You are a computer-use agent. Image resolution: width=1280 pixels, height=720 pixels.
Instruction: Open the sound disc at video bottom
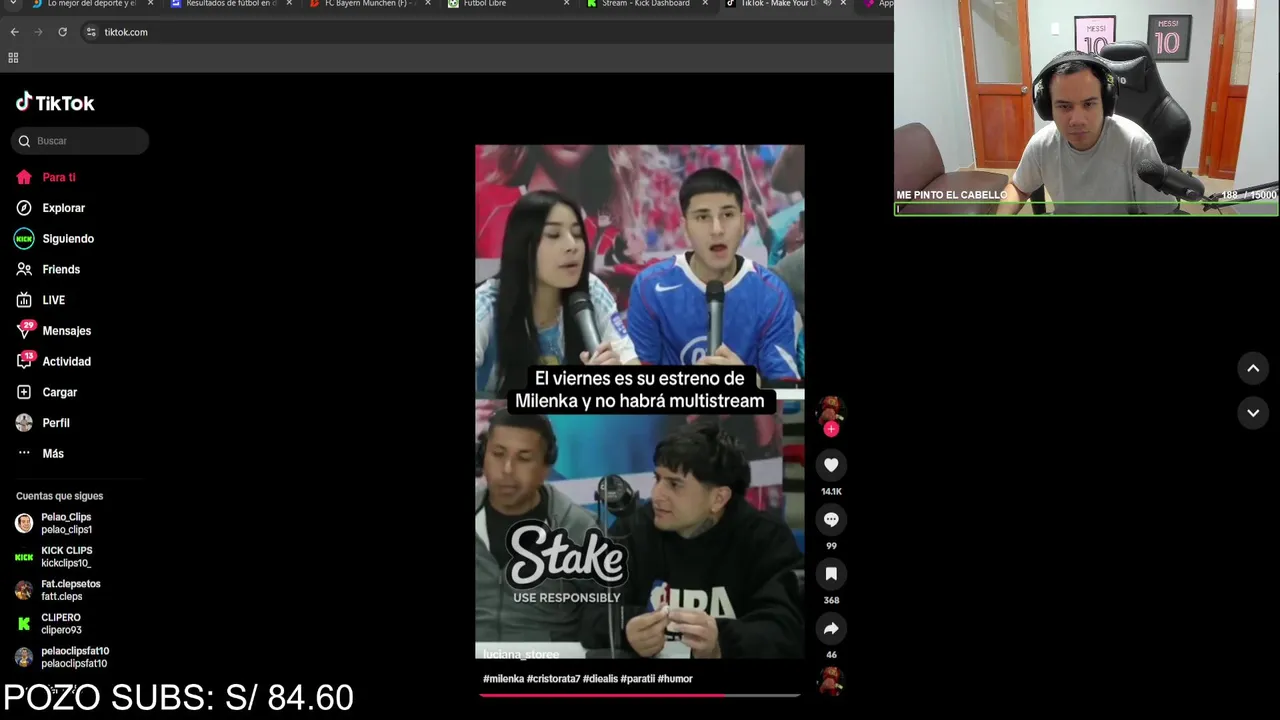(831, 683)
